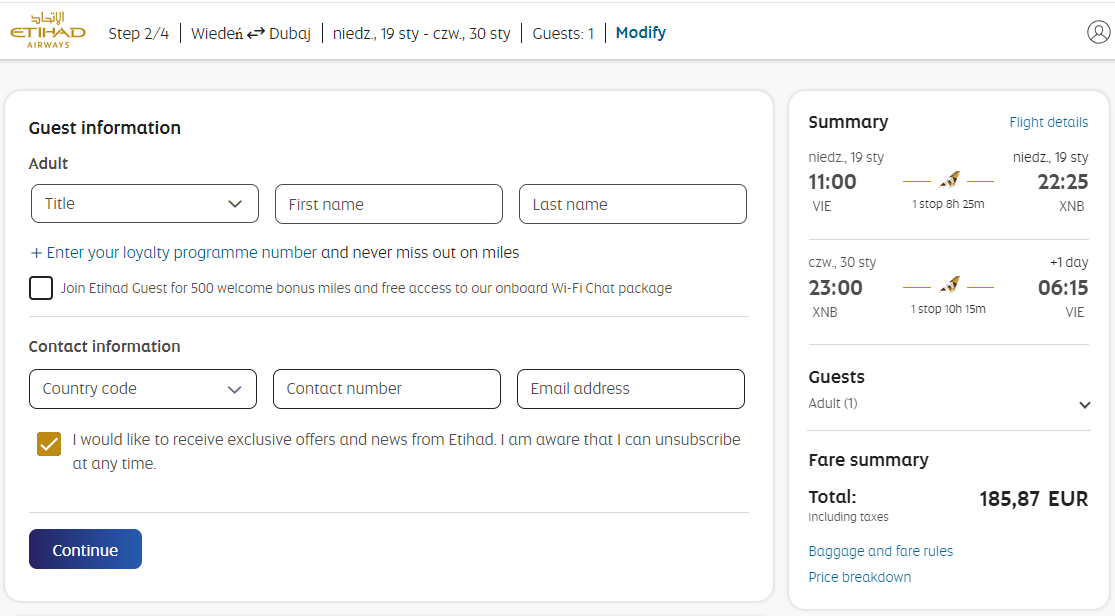
Task: Click the total fare '185,87 EUR'
Action: tap(1034, 499)
